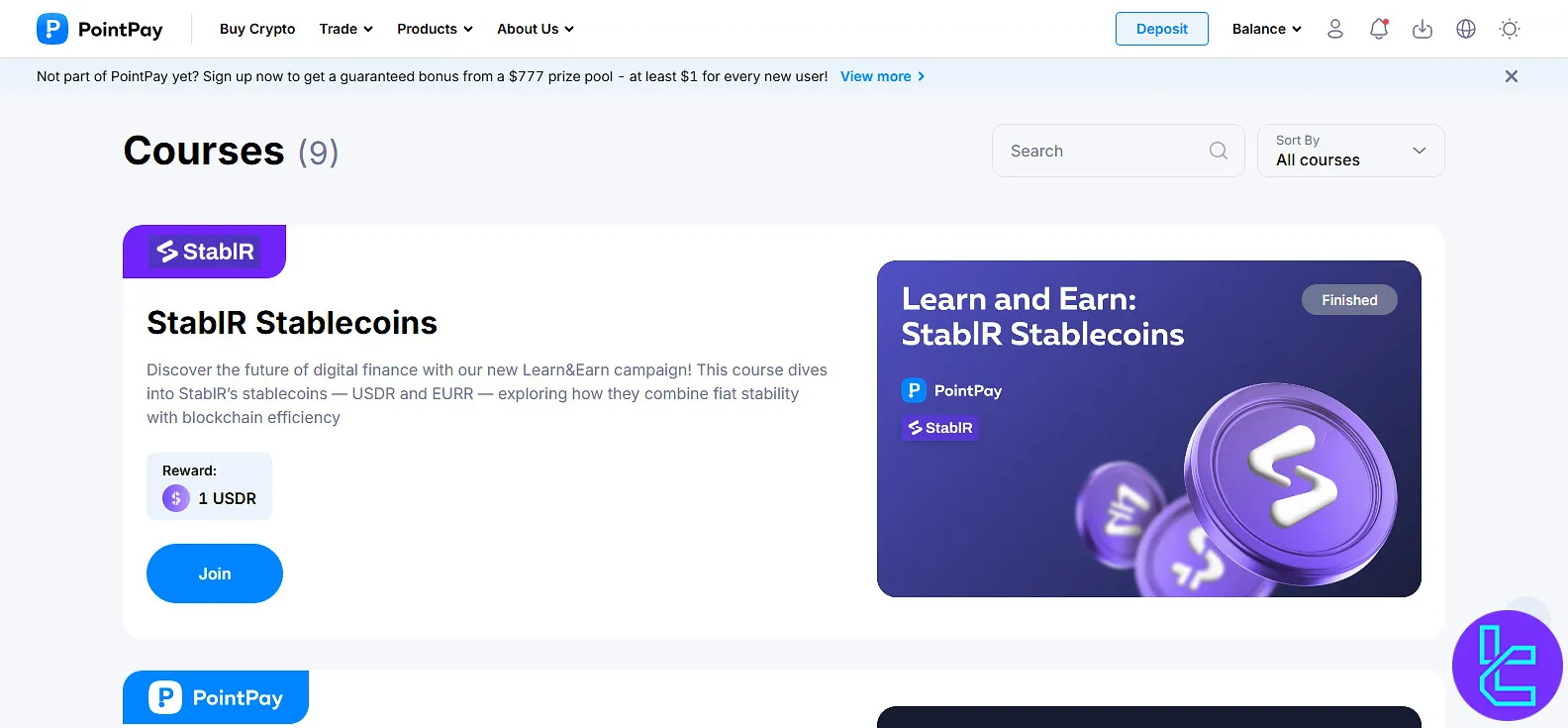
Task: Click the promo text about $777 prize pool
Action: 433,76
